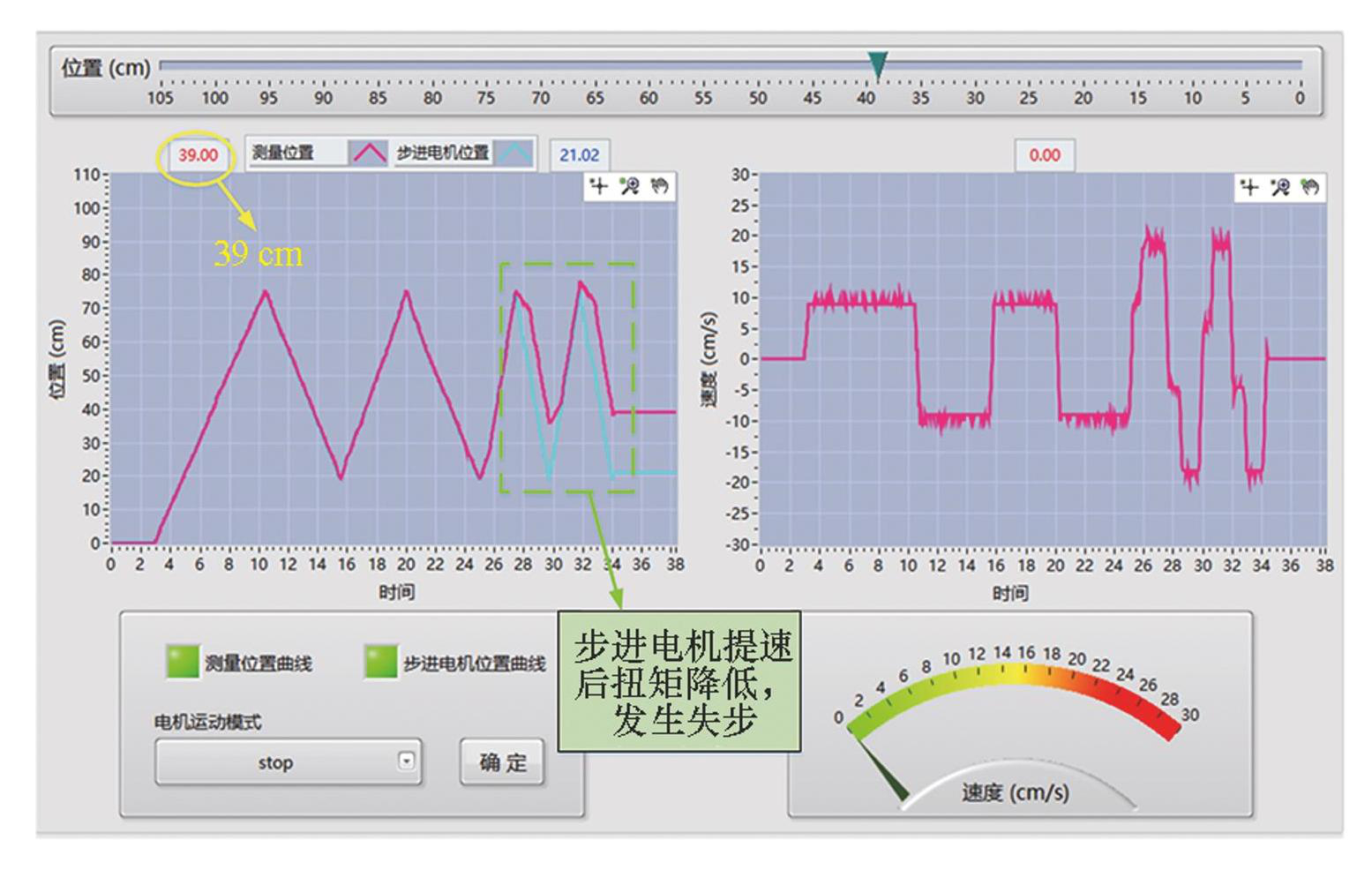Click the 39.00 measured position field
This screenshot has width=1372, height=870.
click(198, 155)
